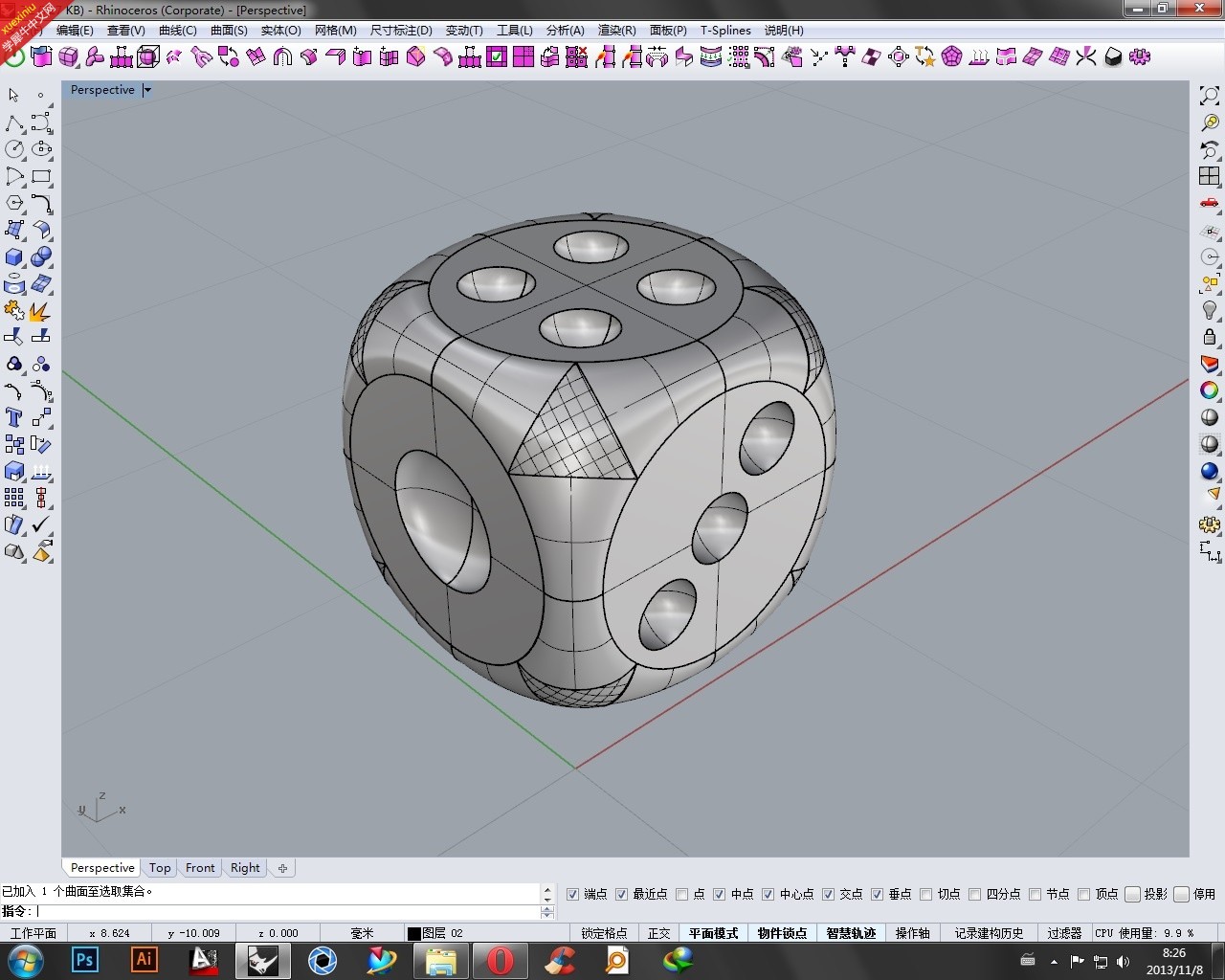This screenshot has height=980, width=1225.
Task: Toggle 锁定格点 in status bar
Action: 604,933
